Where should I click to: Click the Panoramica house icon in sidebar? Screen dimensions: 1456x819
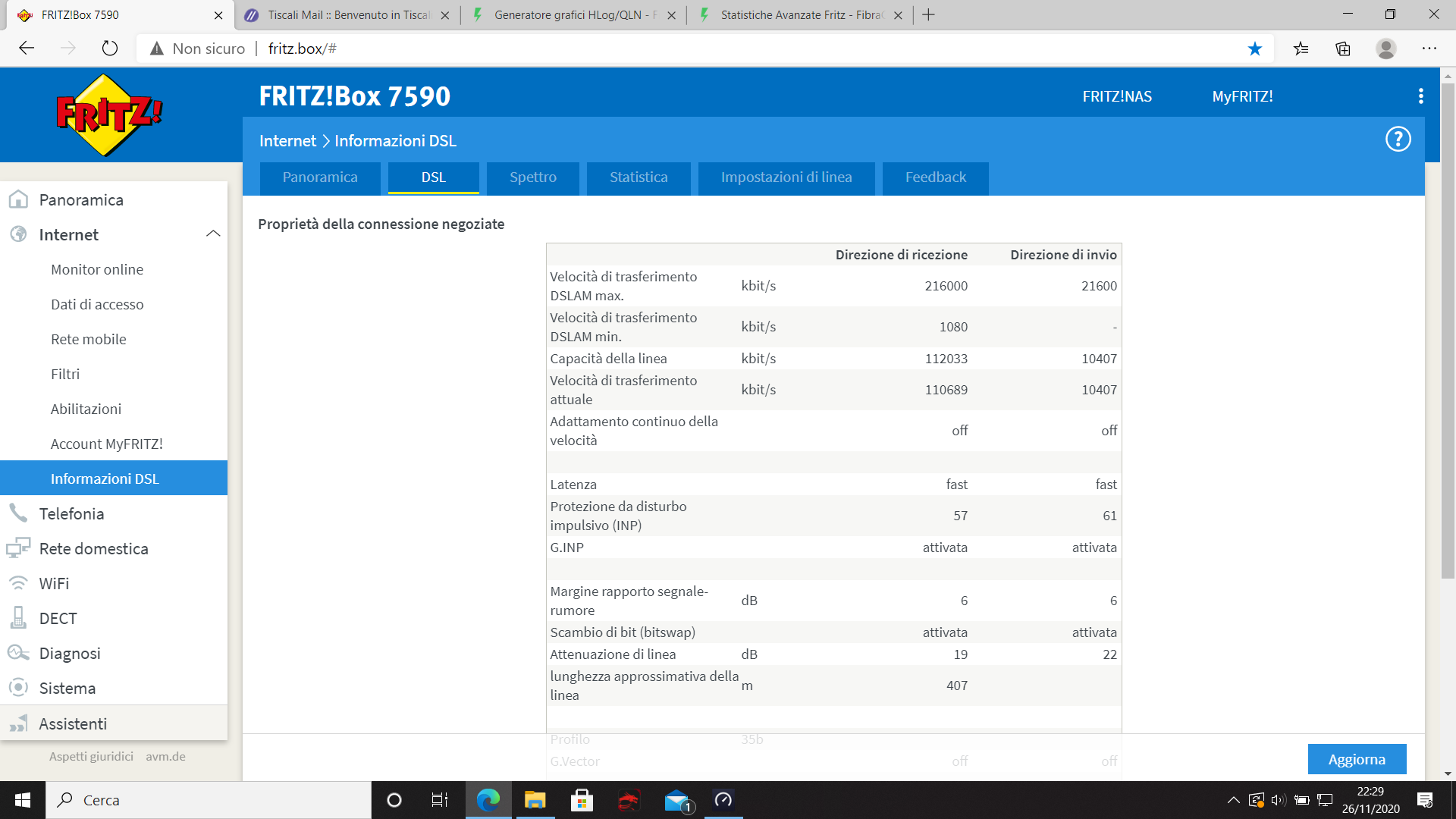[18, 199]
